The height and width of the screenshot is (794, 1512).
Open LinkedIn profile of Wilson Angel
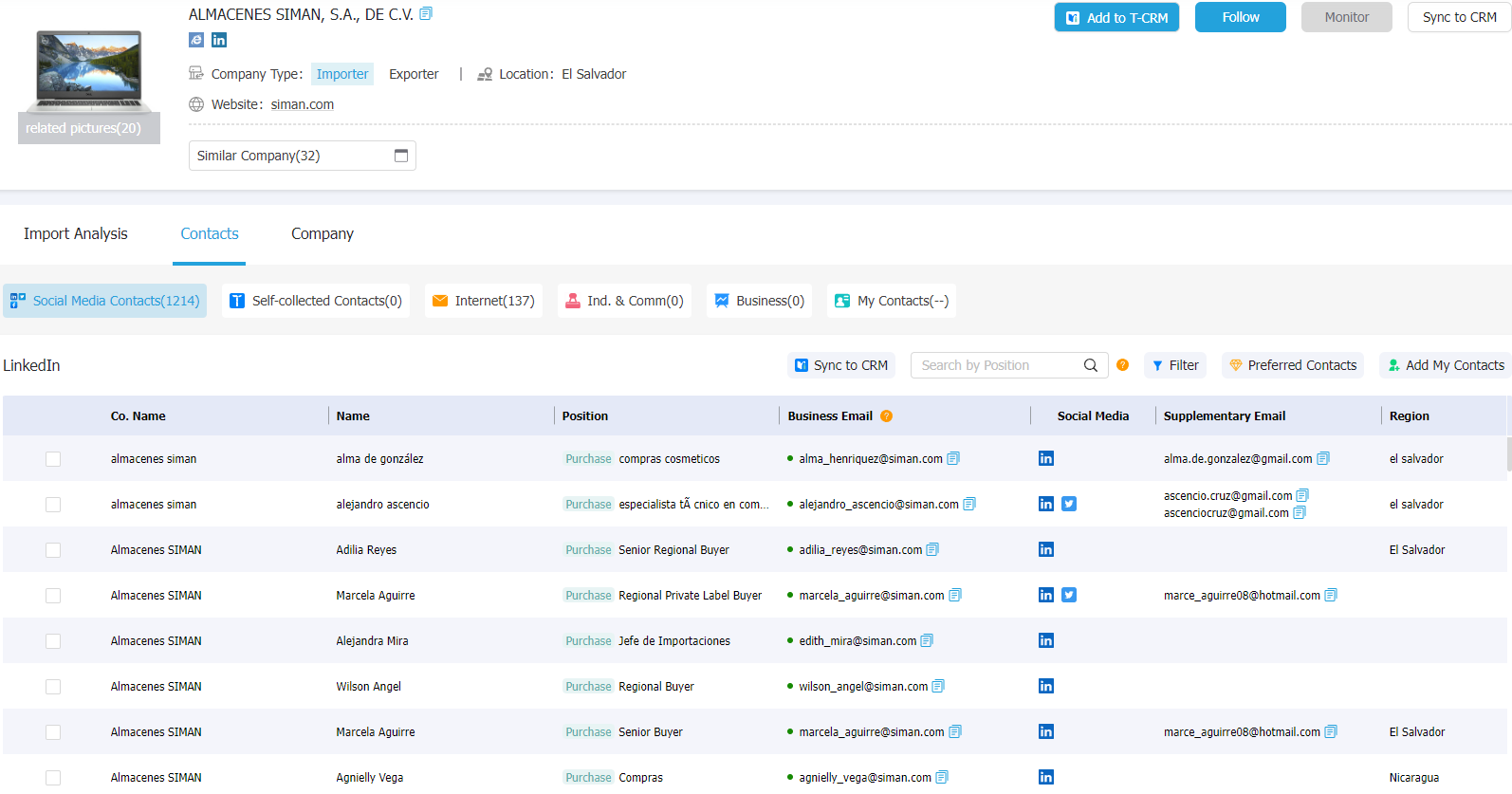pos(1046,686)
